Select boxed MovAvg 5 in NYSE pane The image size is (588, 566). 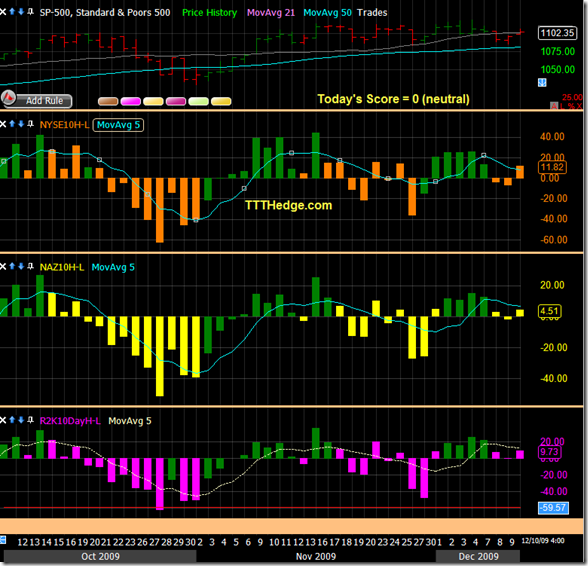[118, 125]
